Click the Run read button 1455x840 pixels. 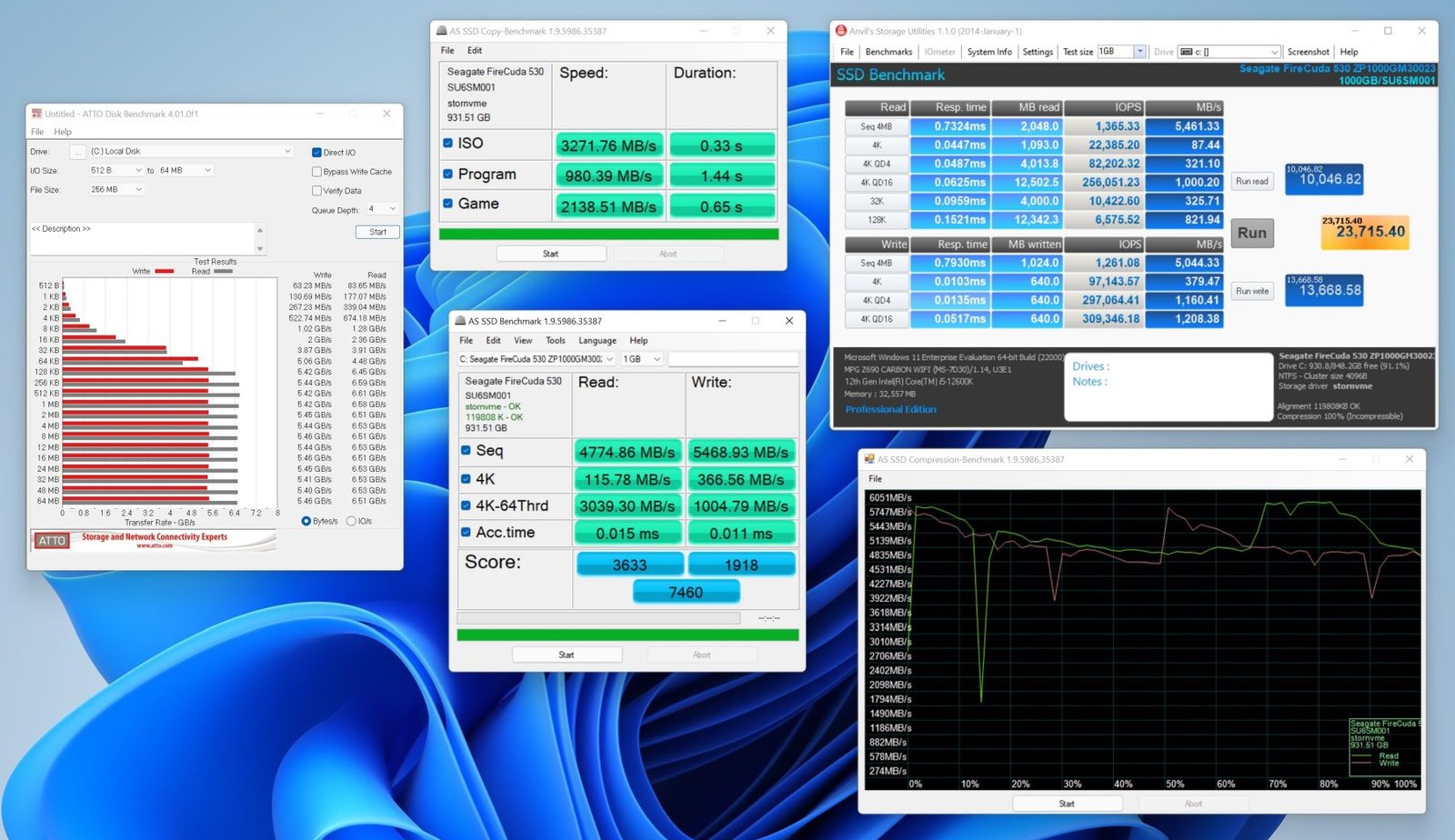(x=1252, y=181)
